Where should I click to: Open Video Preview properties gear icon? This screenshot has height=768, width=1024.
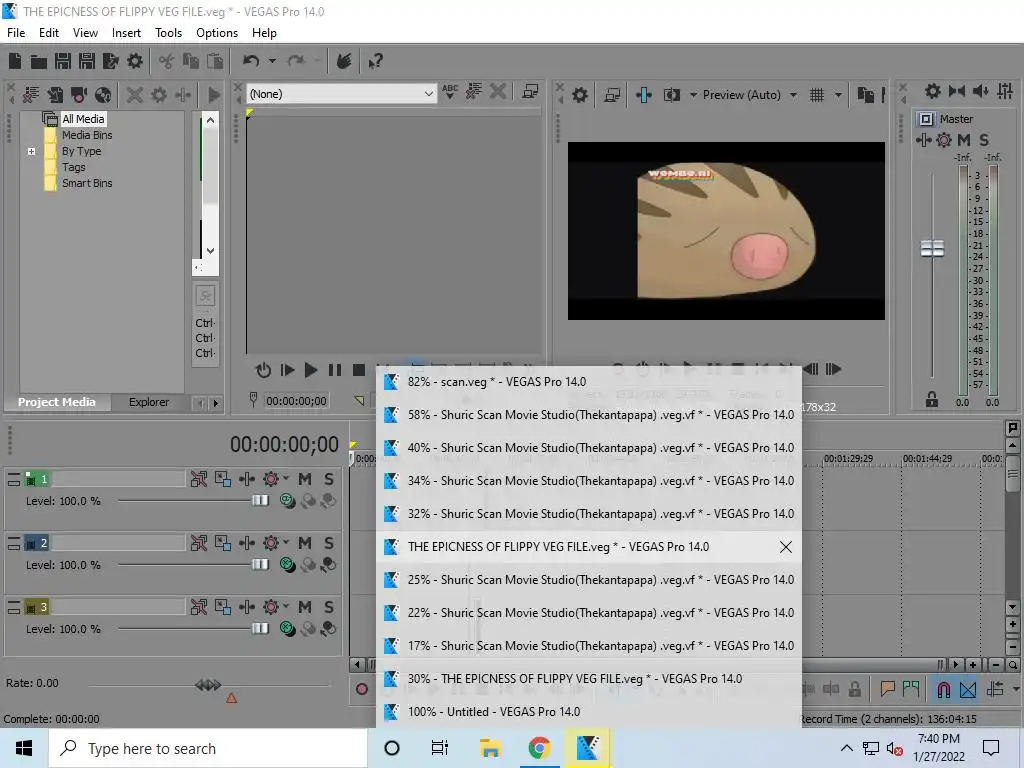point(579,95)
